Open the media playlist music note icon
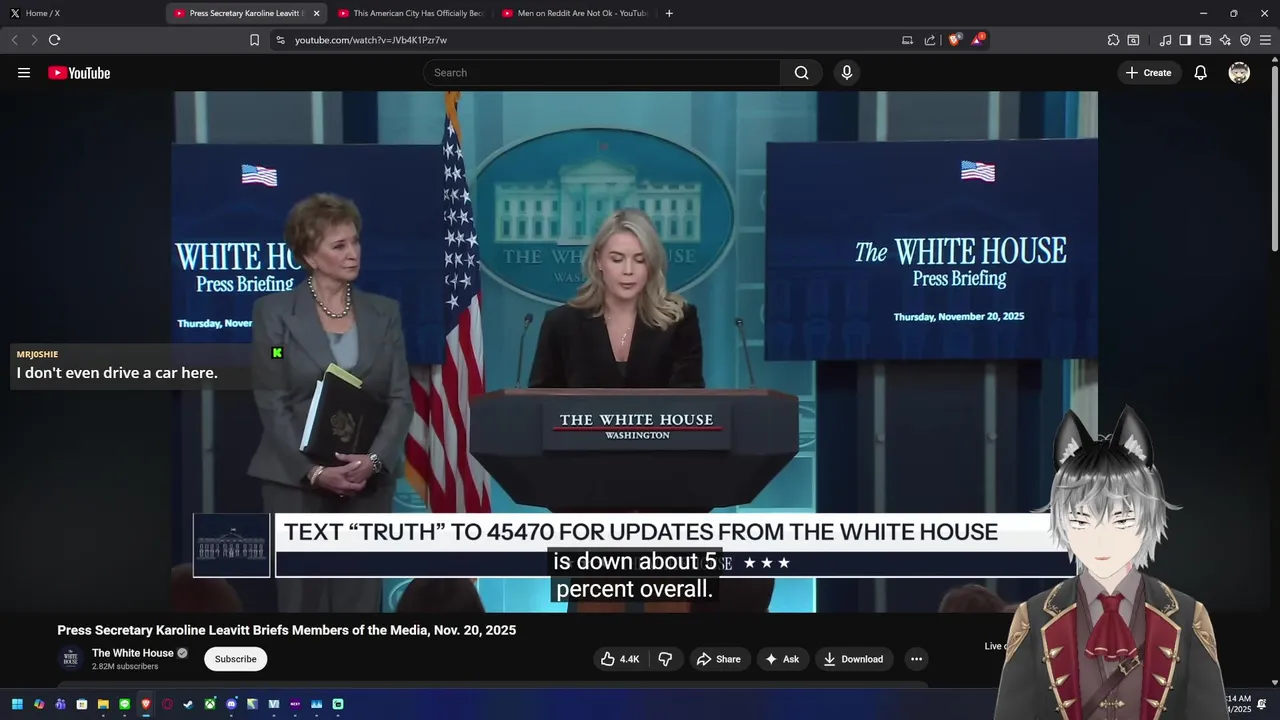Viewport: 1280px width, 720px height. coord(1165,40)
